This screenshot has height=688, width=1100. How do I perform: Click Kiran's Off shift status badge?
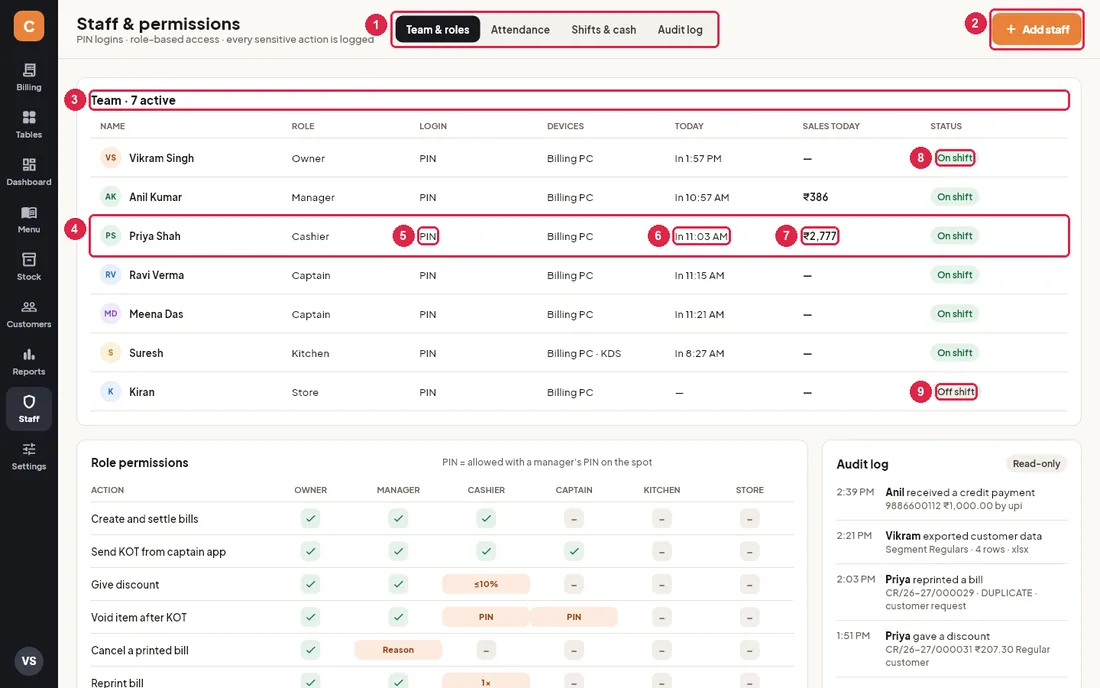point(955,392)
